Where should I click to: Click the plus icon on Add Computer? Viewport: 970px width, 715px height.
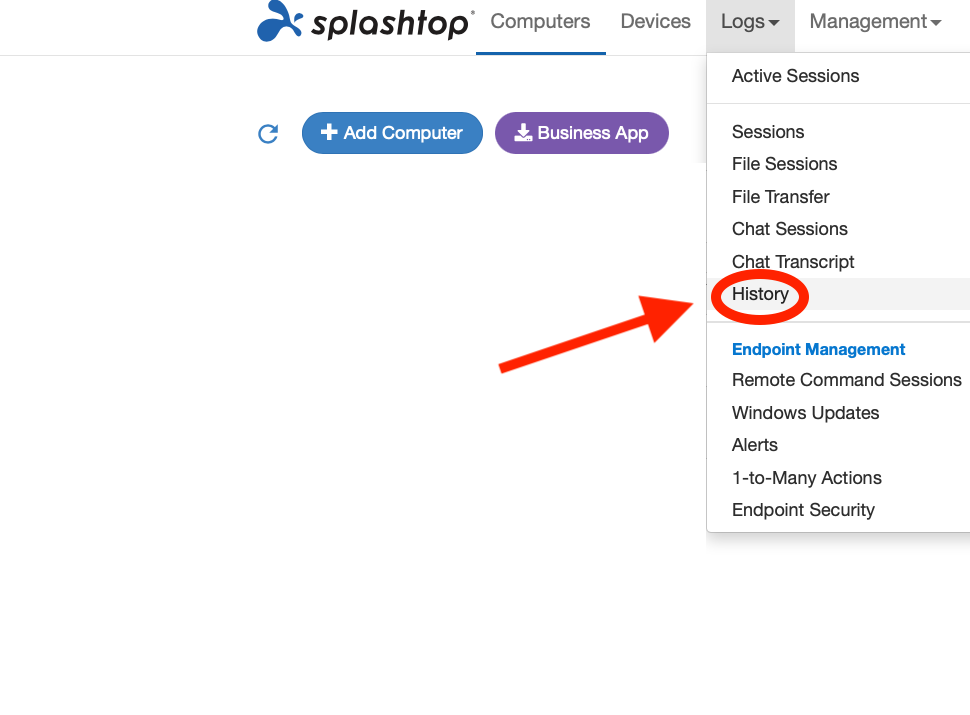(x=328, y=132)
